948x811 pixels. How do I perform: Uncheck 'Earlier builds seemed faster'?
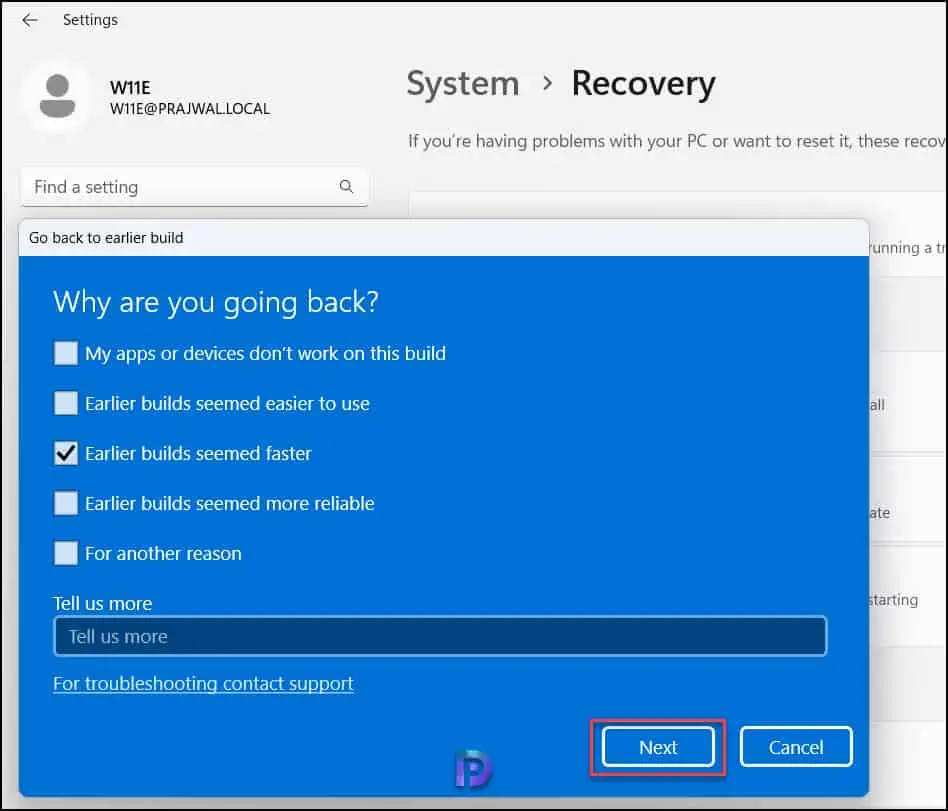tap(66, 453)
